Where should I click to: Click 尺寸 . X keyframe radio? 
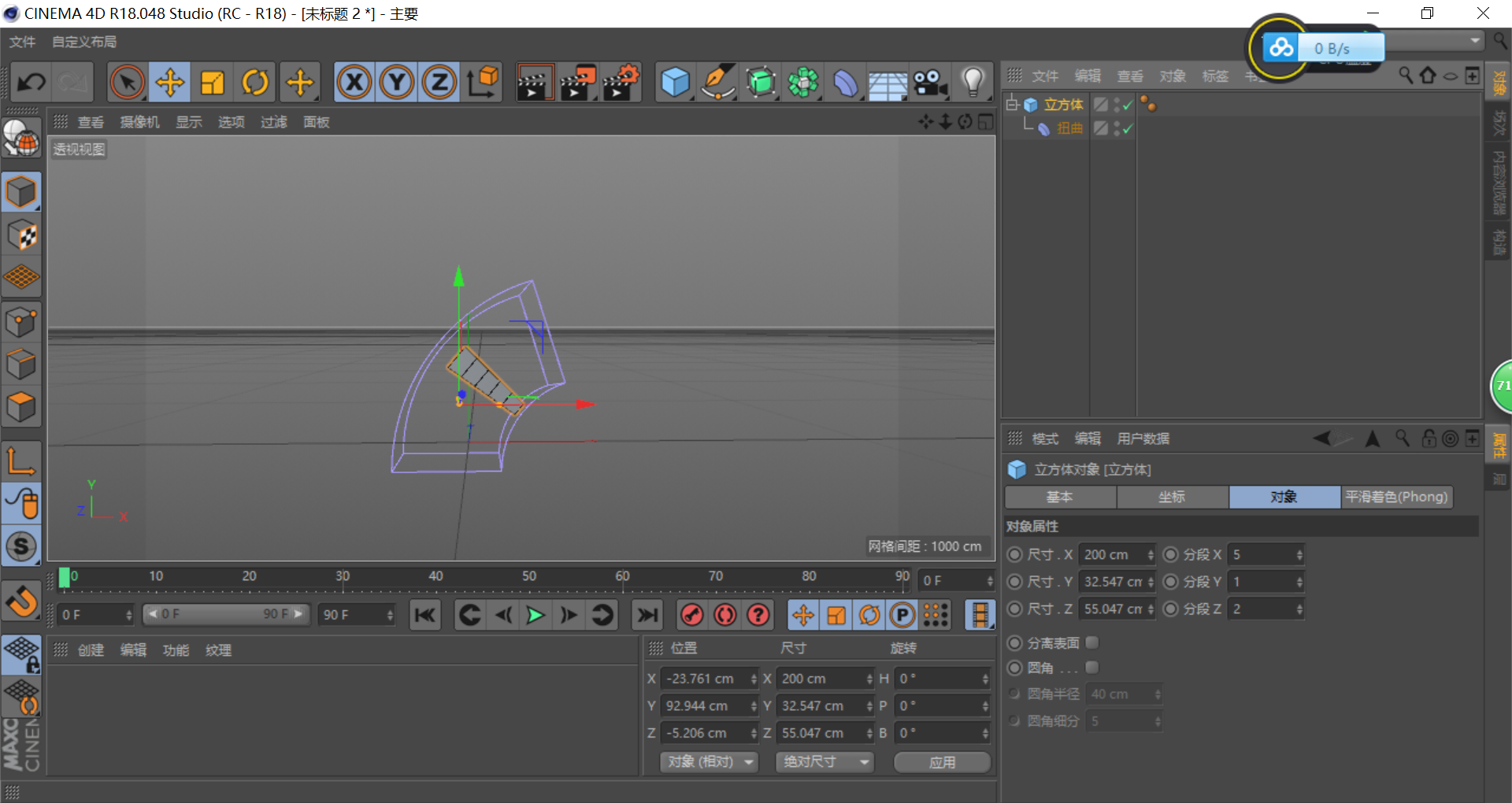[1015, 554]
